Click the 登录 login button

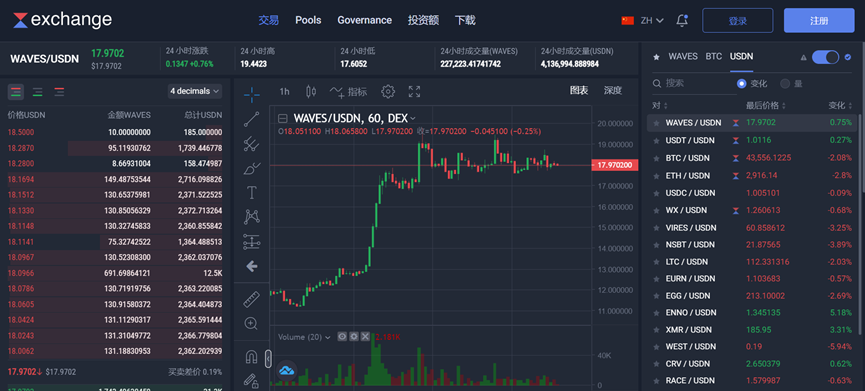(x=738, y=20)
